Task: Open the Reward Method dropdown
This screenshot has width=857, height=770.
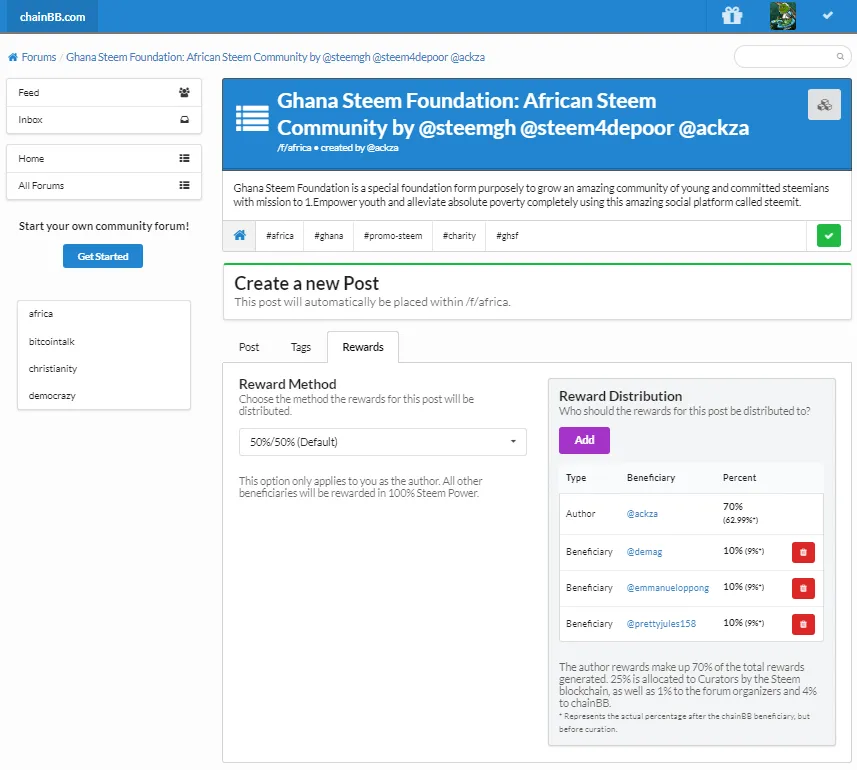Action: (x=383, y=442)
